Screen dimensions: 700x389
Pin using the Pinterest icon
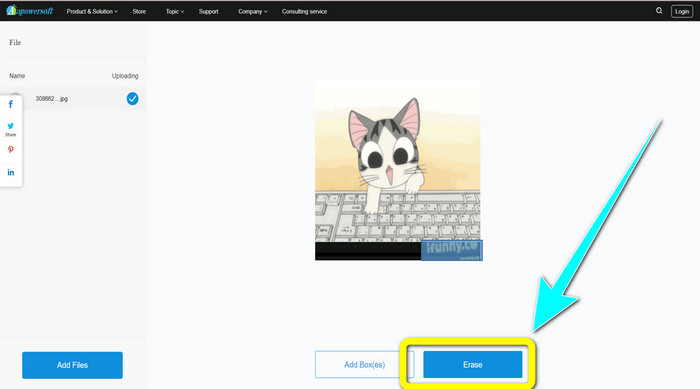[x=11, y=150]
